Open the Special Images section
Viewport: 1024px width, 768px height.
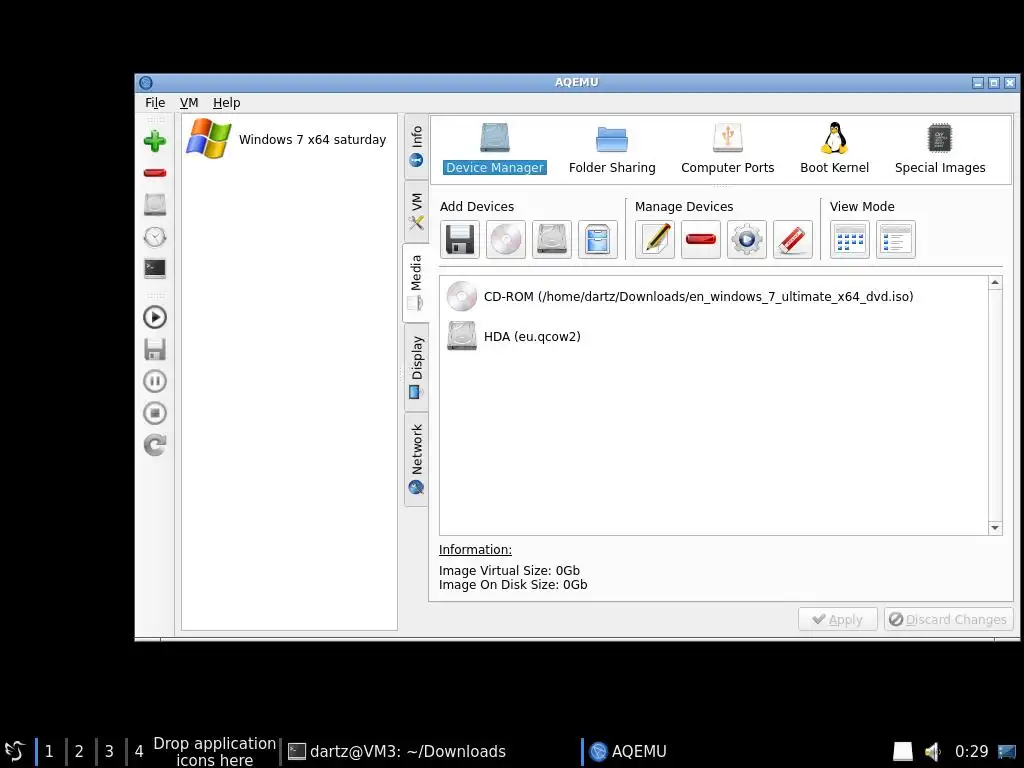point(940,149)
